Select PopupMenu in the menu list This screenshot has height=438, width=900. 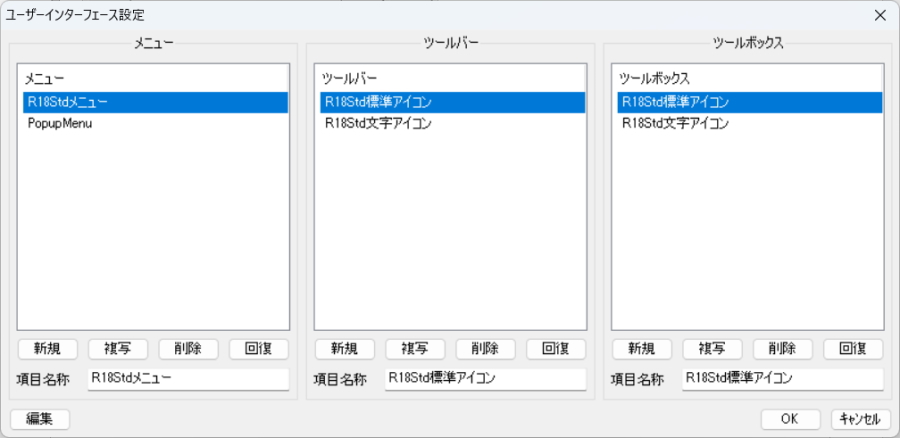tap(60, 124)
